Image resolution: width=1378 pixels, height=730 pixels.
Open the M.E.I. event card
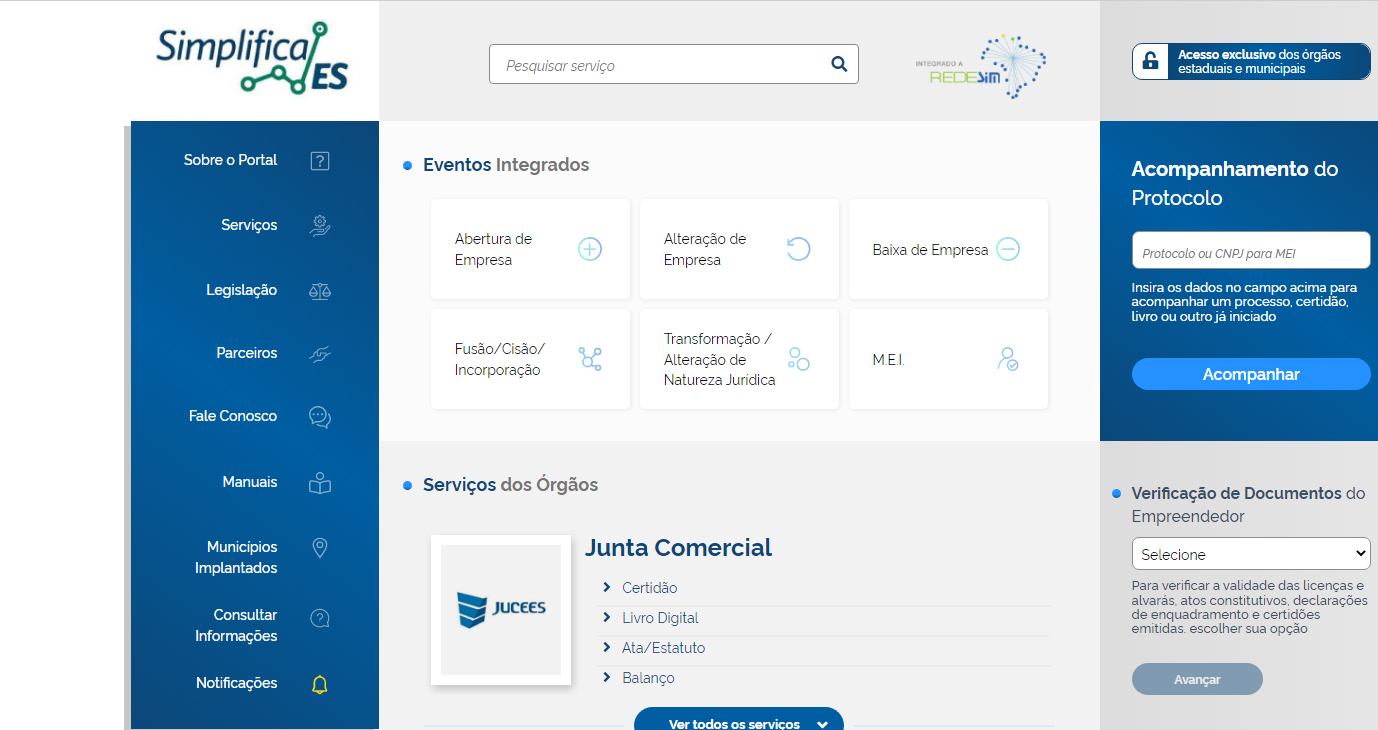coord(947,359)
